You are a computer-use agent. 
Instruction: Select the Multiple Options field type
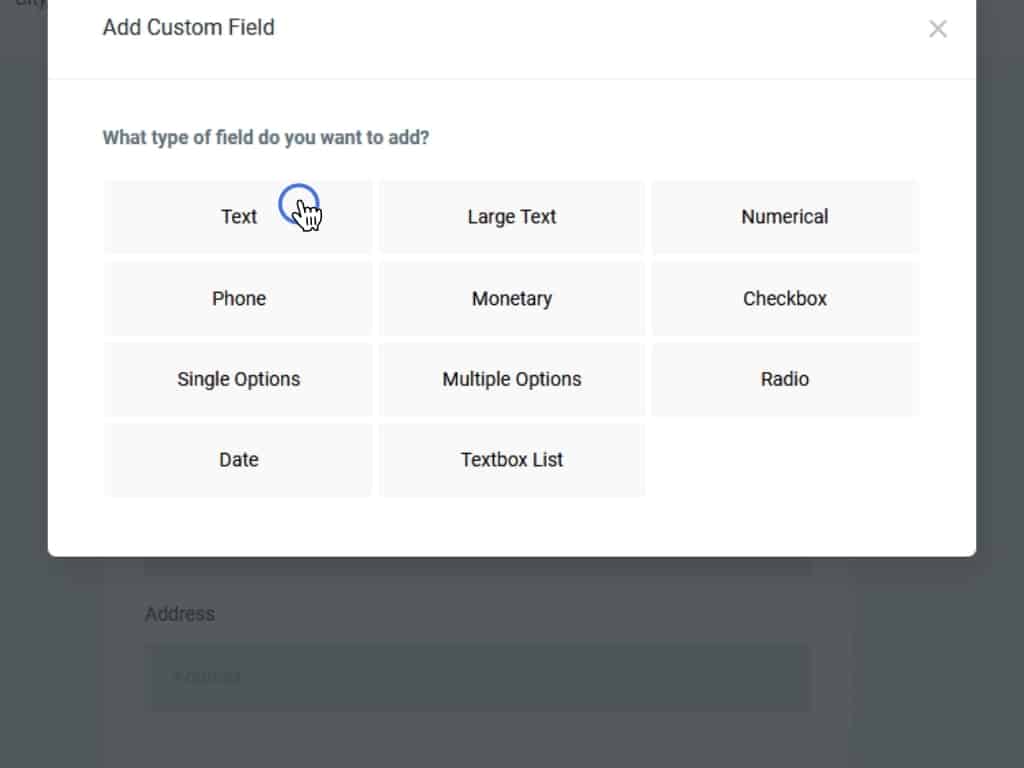(x=511, y=380)
